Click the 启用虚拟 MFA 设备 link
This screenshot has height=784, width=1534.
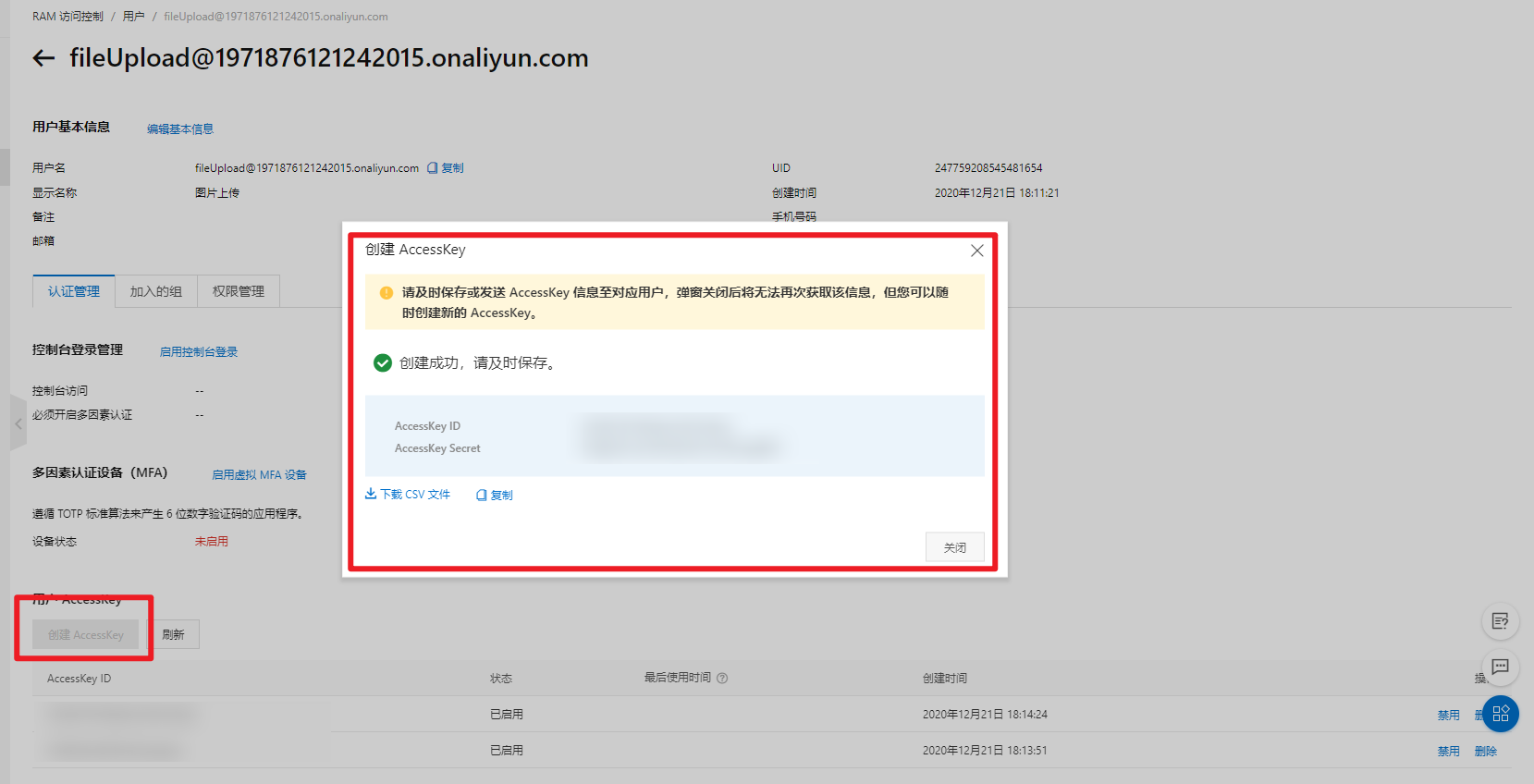coord(259,474)
